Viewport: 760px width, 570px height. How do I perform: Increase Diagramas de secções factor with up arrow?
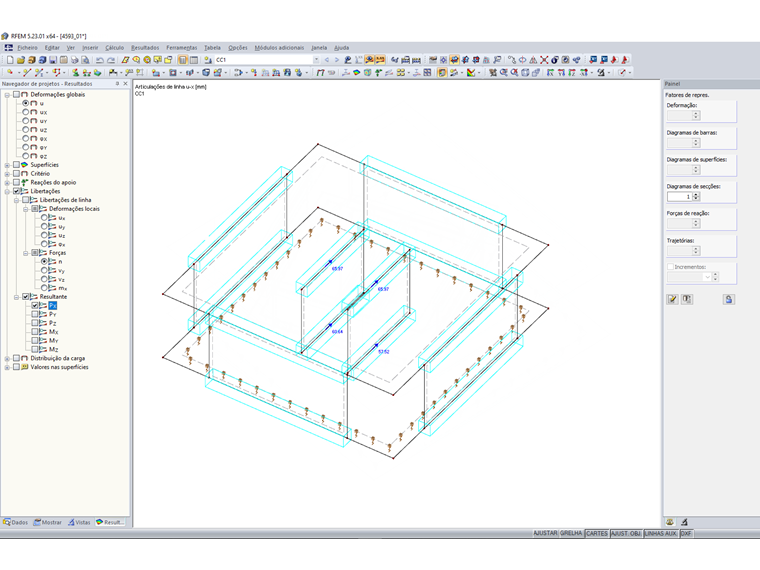click(696, 194)
